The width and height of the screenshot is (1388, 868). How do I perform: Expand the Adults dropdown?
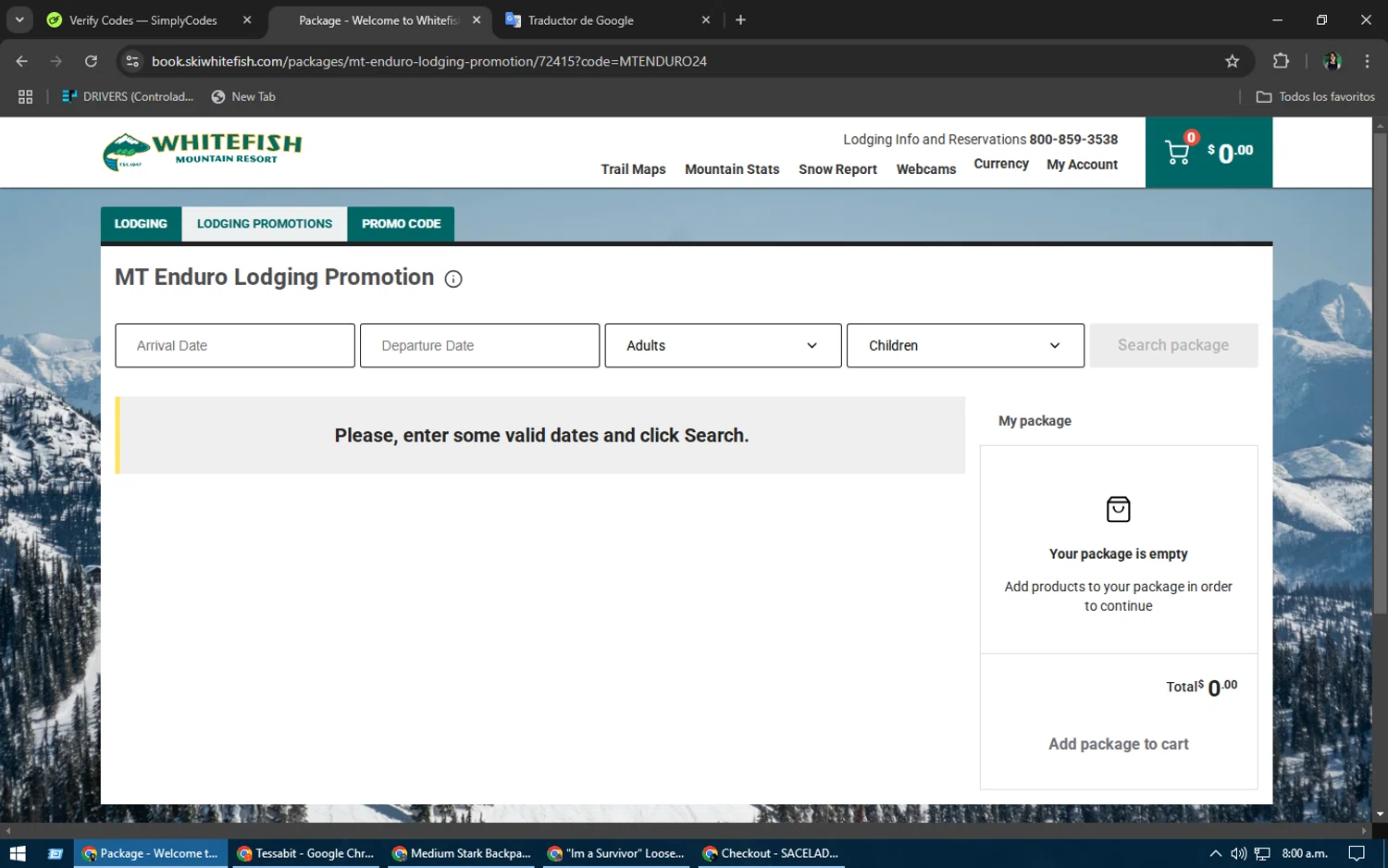[x=724, y=345]
